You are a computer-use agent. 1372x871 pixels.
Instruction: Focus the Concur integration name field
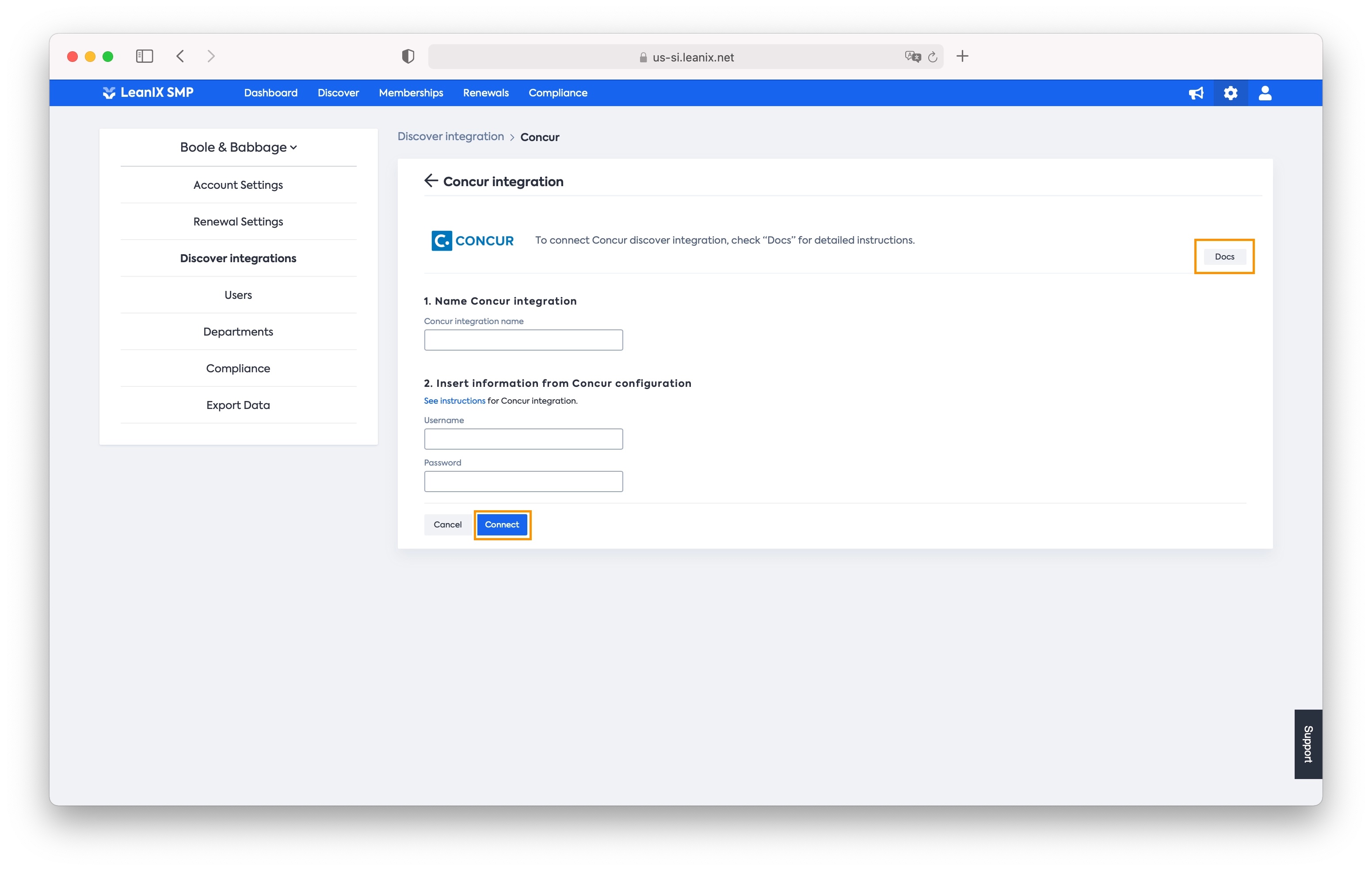point(523,340)
